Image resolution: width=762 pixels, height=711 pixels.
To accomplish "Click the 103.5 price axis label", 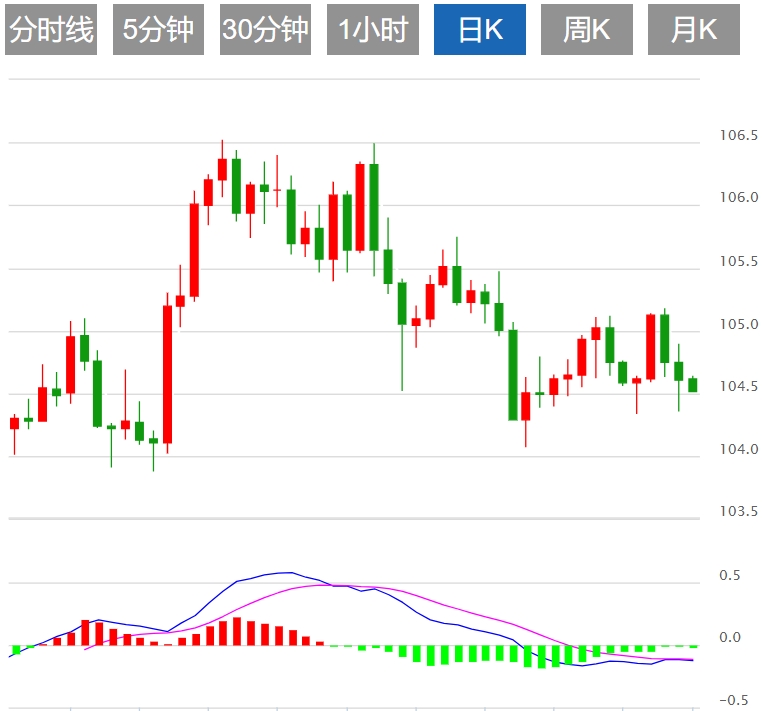I will click(738, 511).
